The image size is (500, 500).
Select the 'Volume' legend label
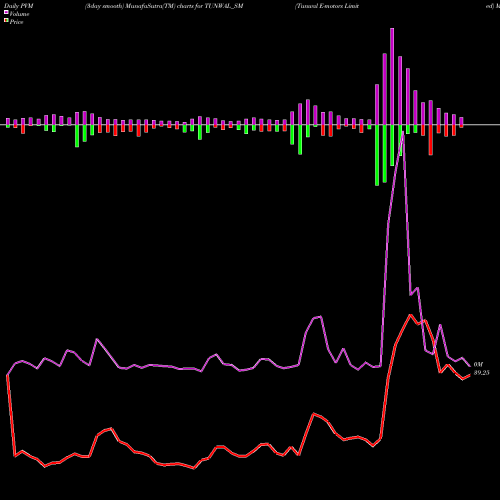[x=19, y=14]
